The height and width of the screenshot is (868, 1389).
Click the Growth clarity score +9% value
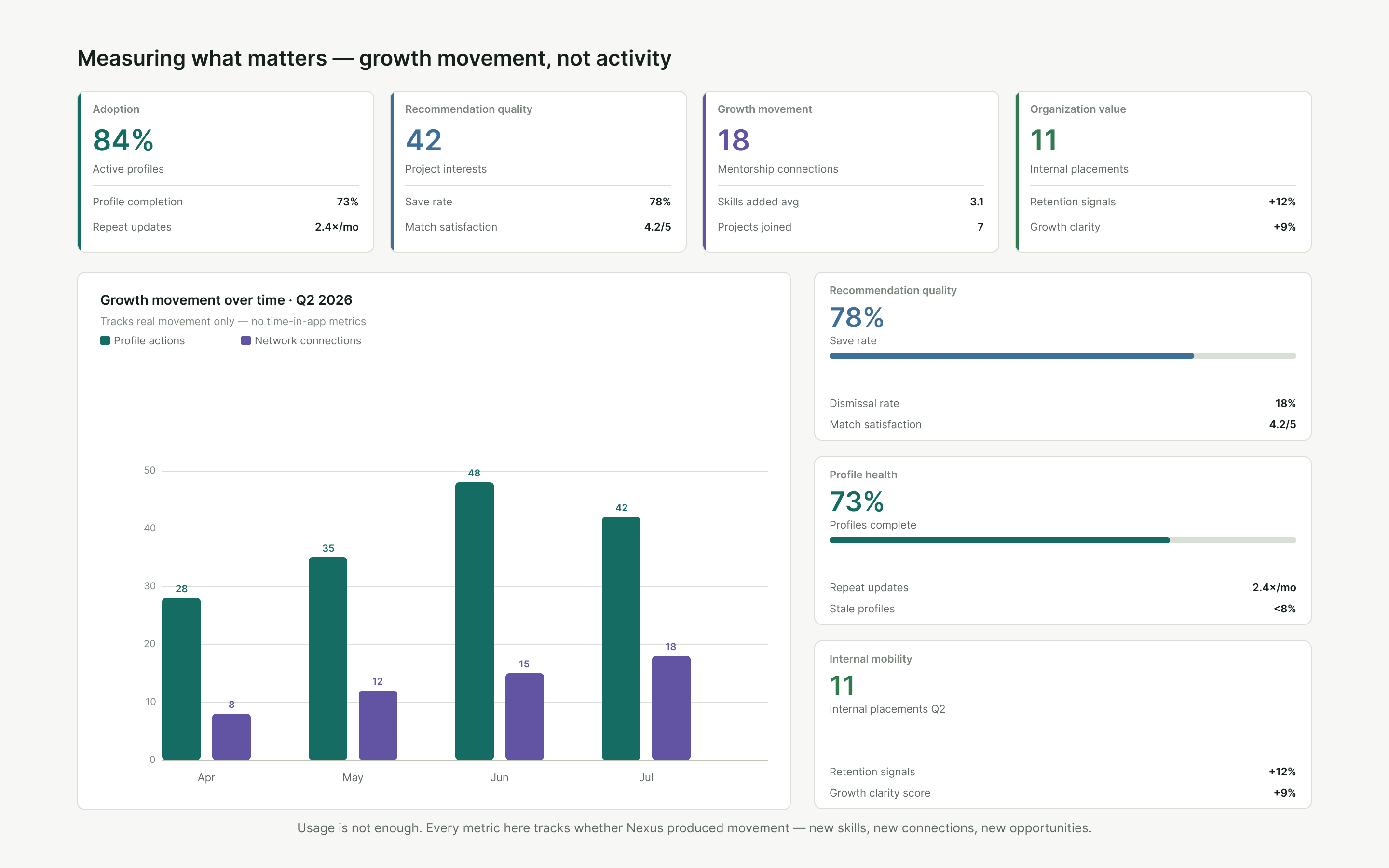click(1284, 793)
